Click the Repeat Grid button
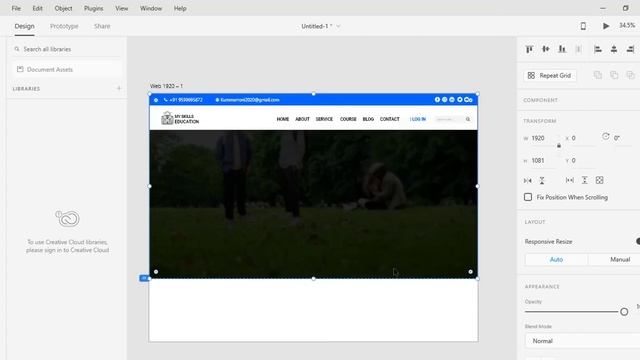Screen dimensions: 640x360 click(x=550, y=76)
